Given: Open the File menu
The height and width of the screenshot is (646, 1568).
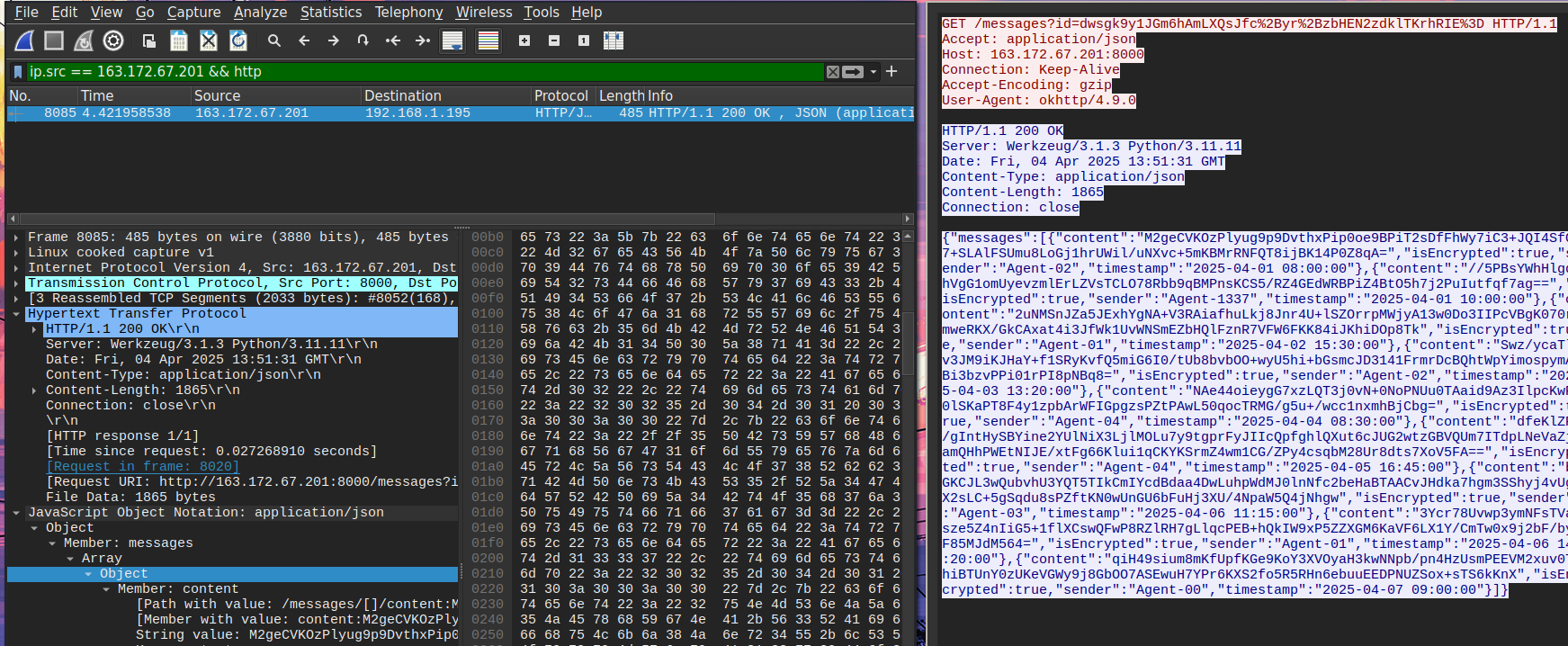Looking at the screenshot, I should 27,12.
